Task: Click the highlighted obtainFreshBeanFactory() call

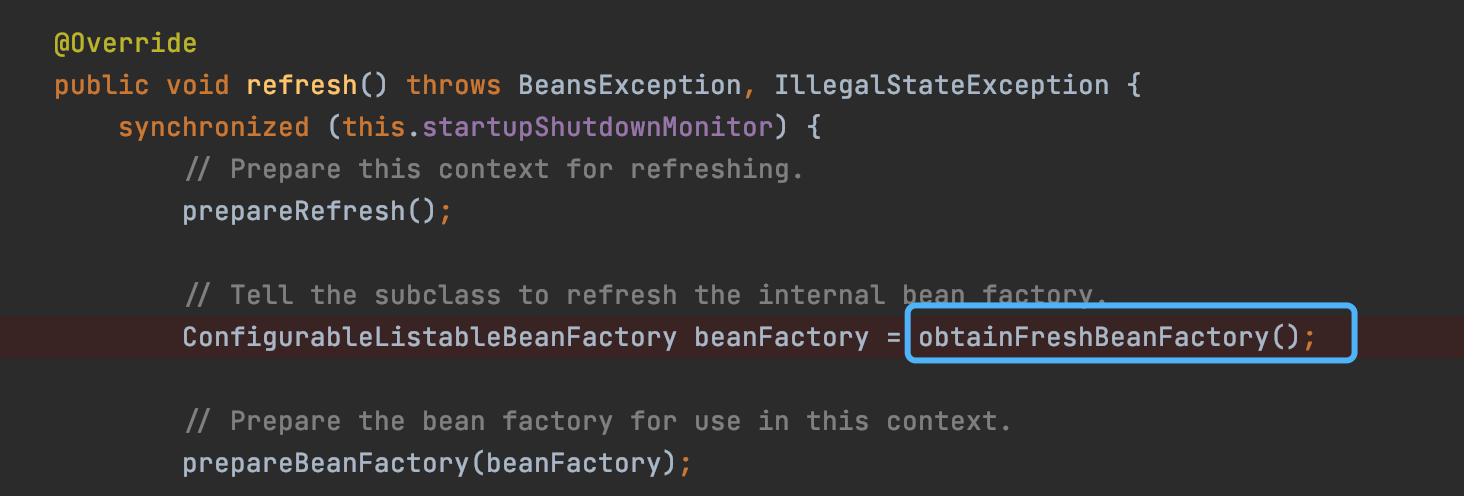Action: click(x=1110, y=337)
